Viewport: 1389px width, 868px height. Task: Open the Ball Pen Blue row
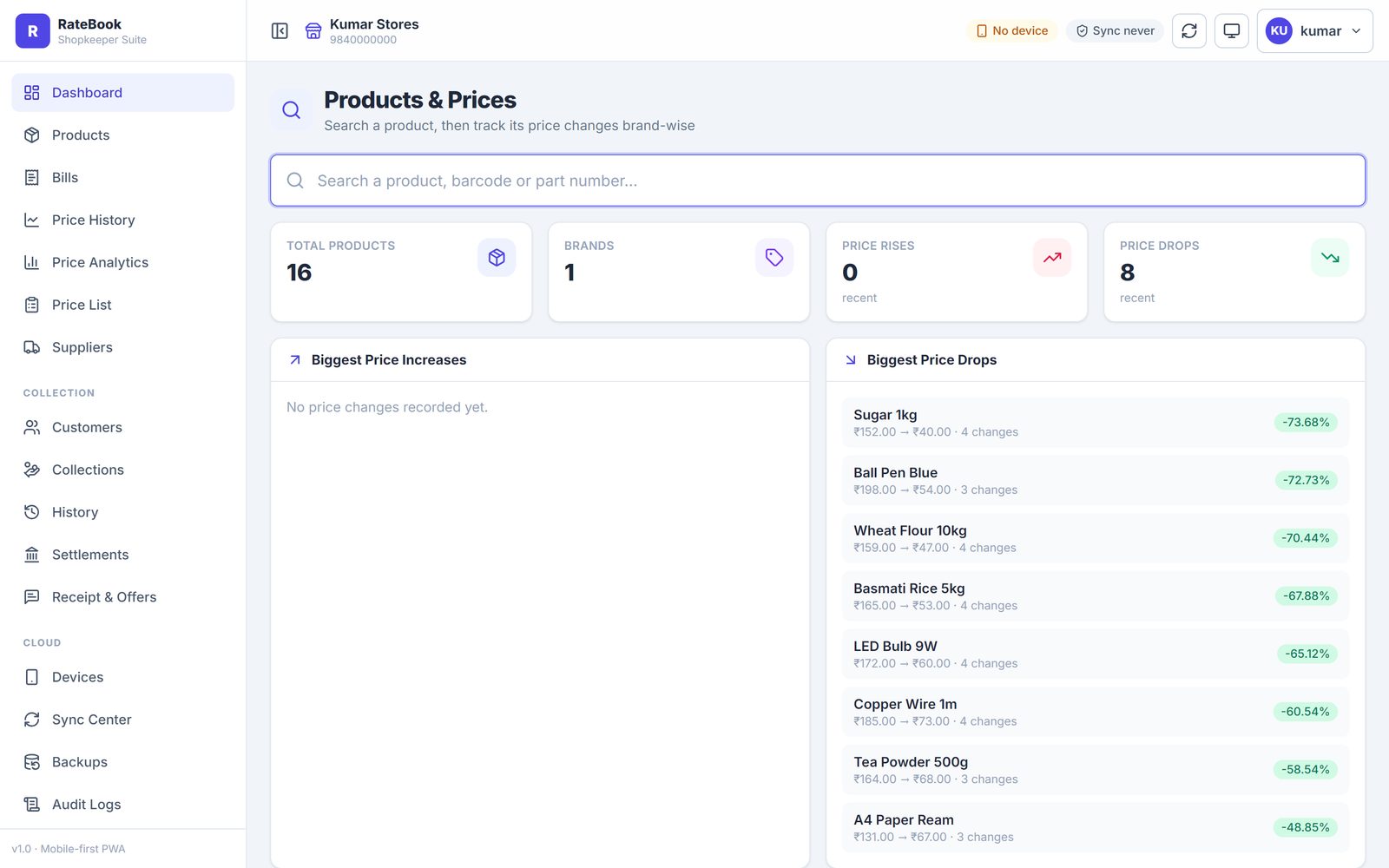pyautogui.click(x=1096, y=481)
